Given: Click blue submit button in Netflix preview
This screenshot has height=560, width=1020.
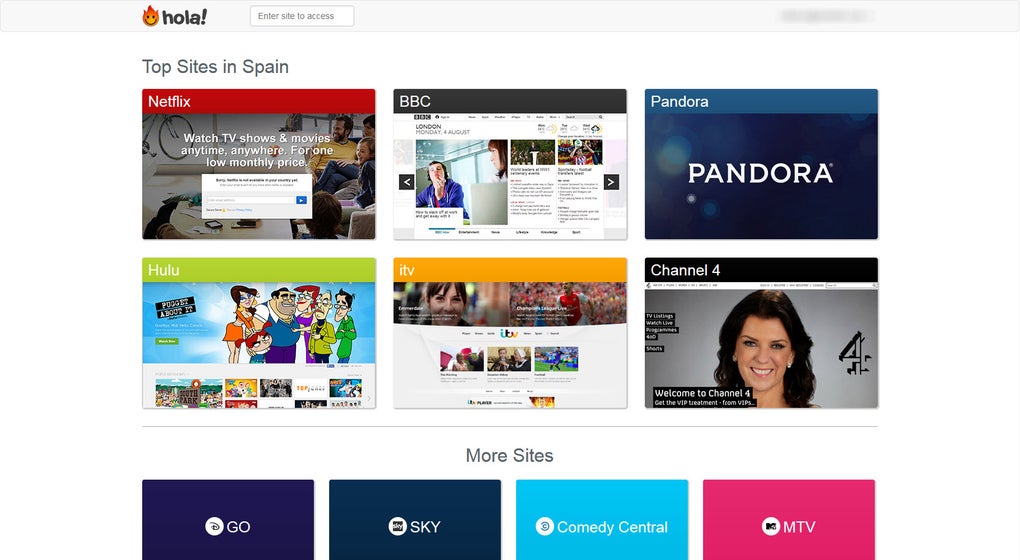Looking at the screenshot, I should [301, 200].
